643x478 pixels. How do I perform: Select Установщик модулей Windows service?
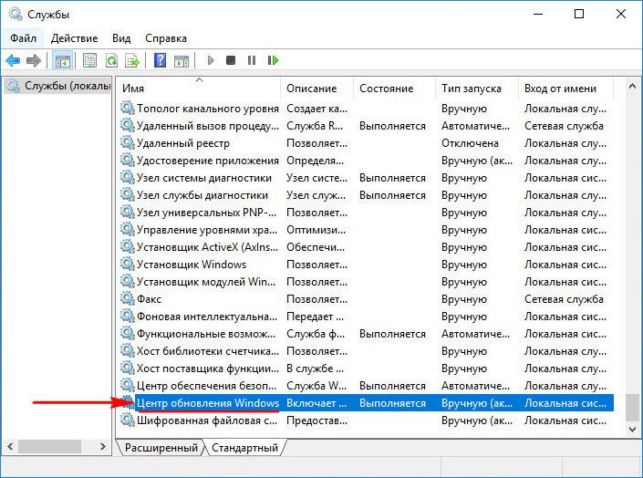367,282
